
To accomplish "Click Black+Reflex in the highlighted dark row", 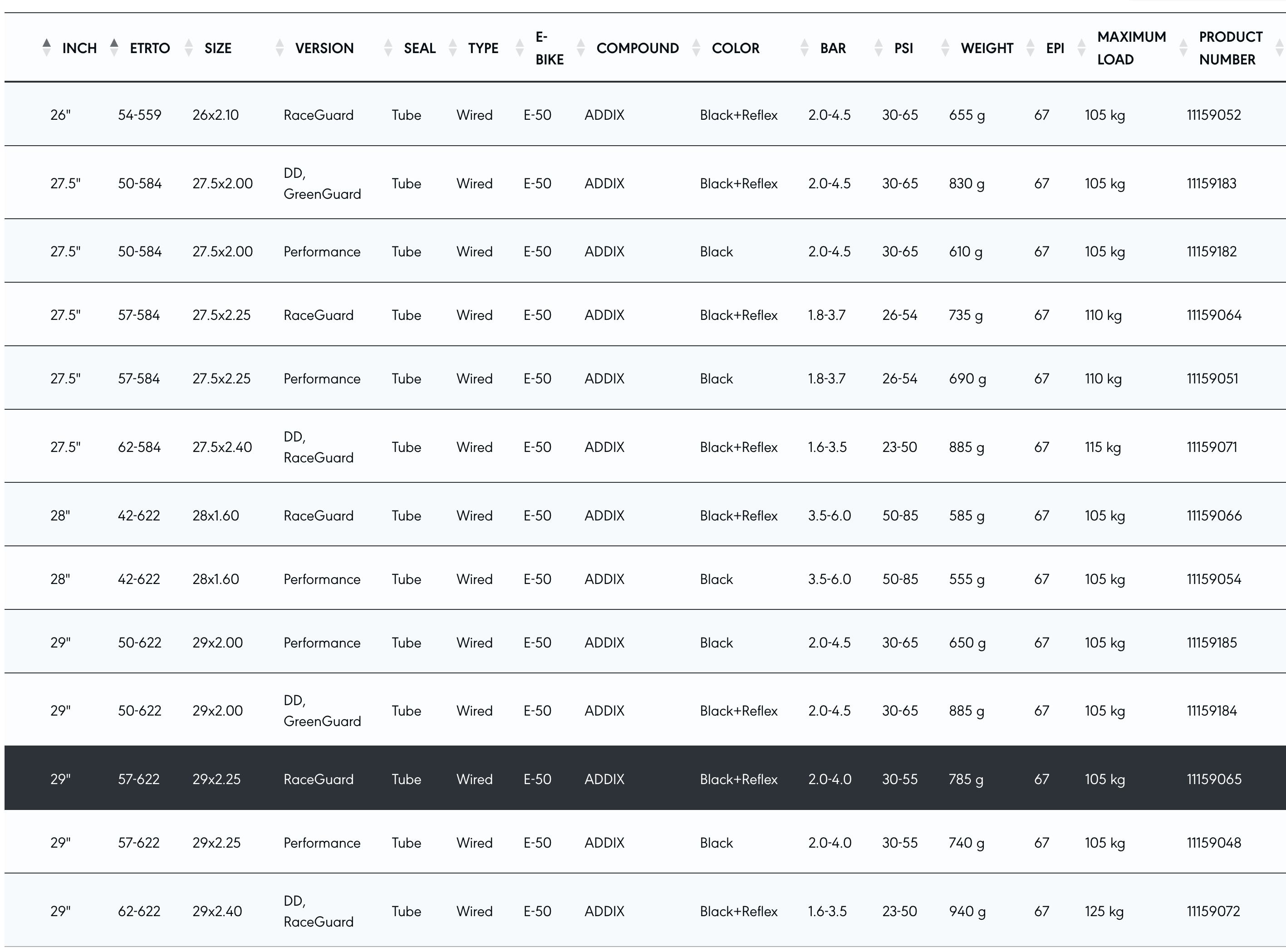I will (738, 779).
